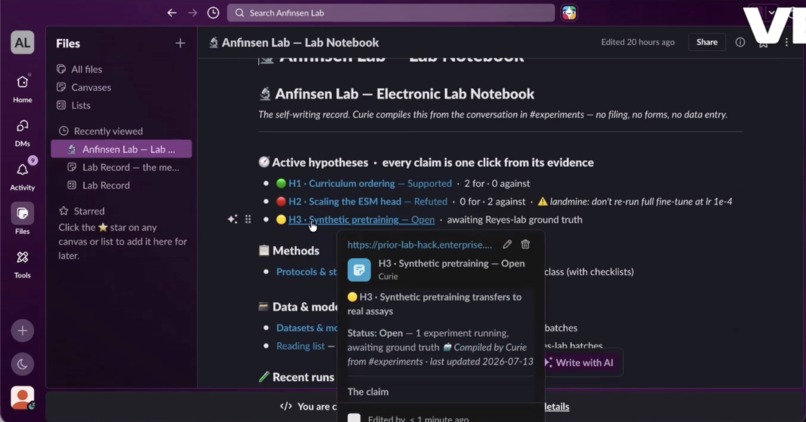Open Files in the sidebar
The image size is (806, 422).
tap(22, 218)
